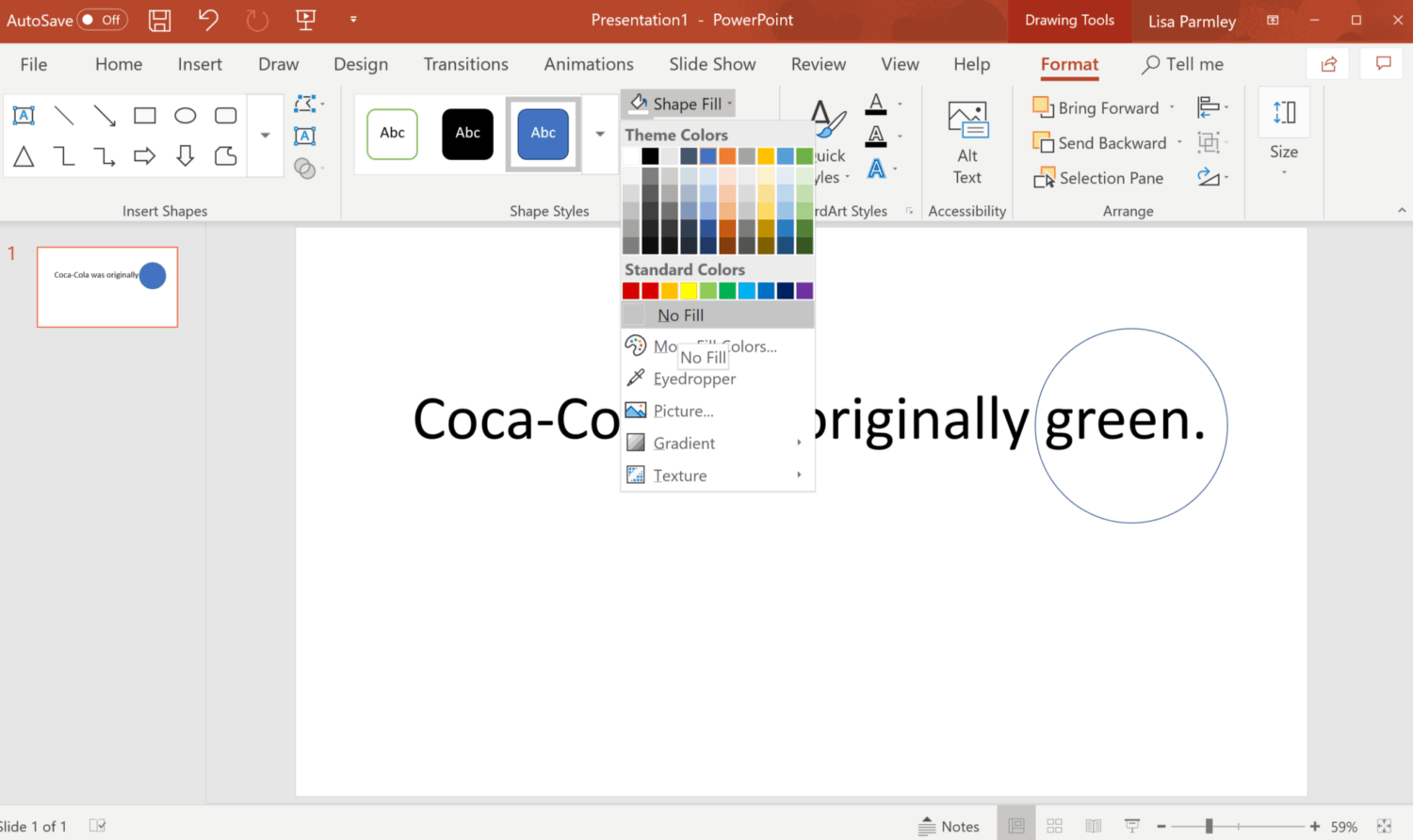
Task: Collapse the ribbon arrow
Action: coord(1402,211)
